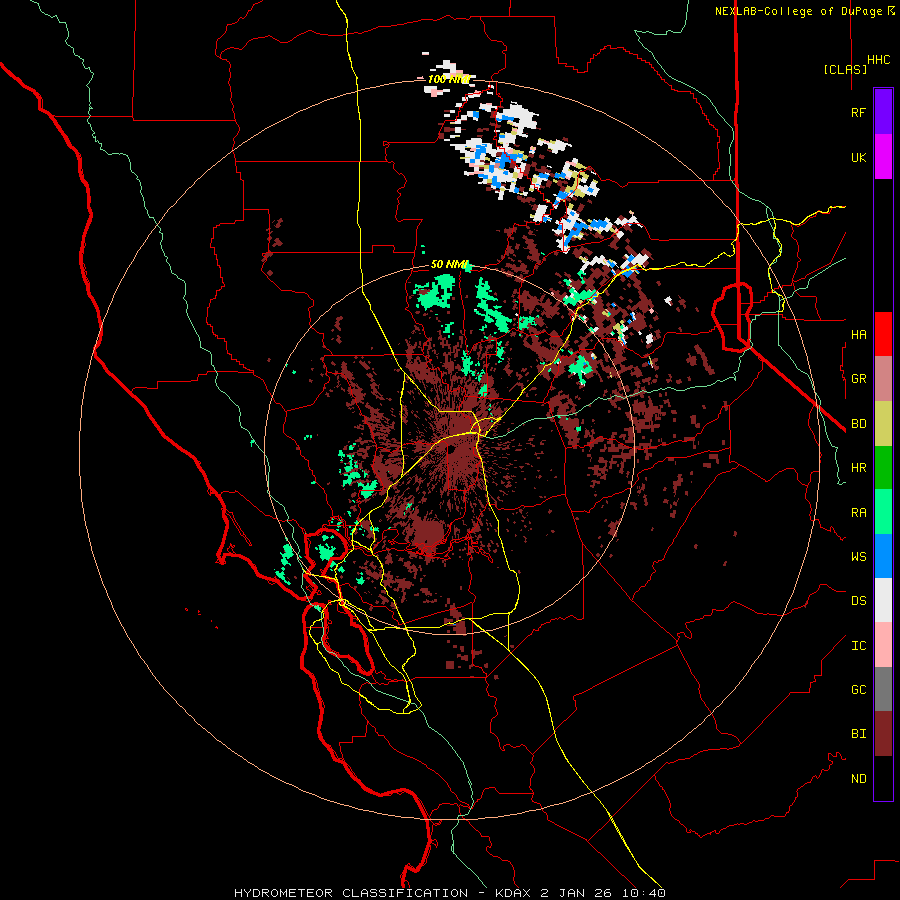Click the BD yellow legend color swatch
This screenshot has height=900, width=900.
(x=883, y=424)
